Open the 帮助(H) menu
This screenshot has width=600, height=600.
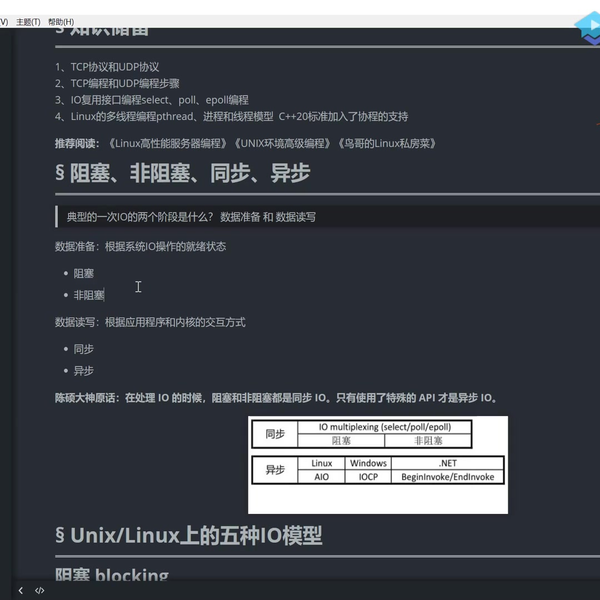[x=61, y=22]
